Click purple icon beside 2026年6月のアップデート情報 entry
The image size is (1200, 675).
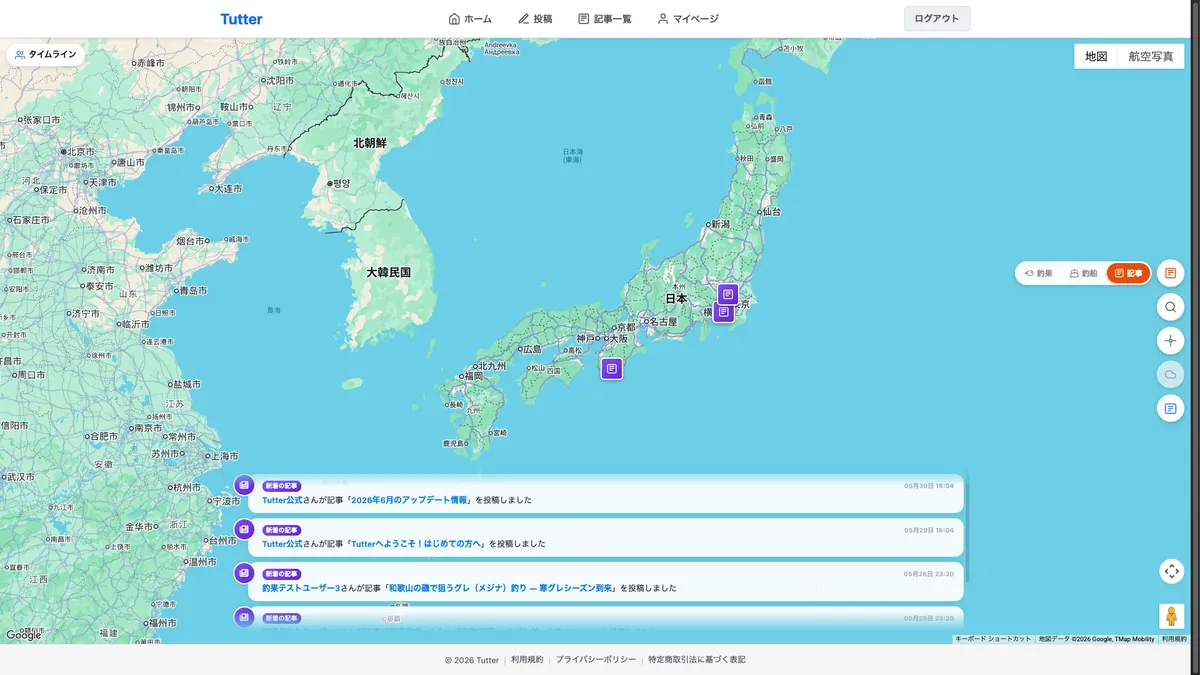[244, 486]
